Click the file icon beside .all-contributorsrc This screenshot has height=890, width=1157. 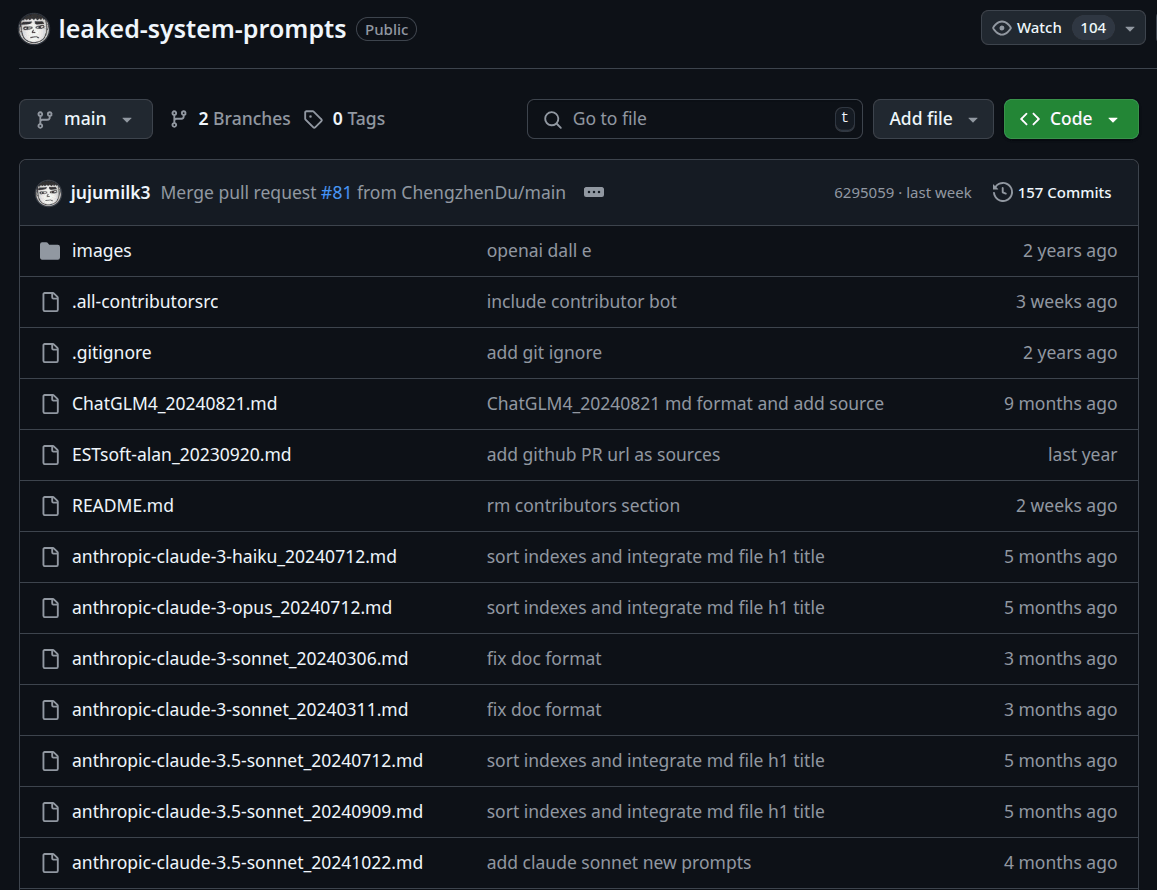coord(50,302)
